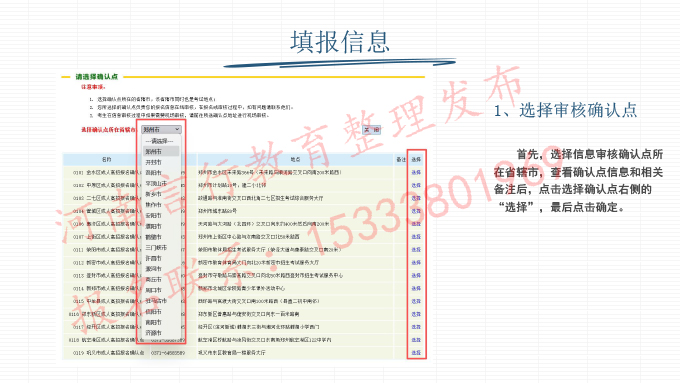Click the 填报信息 slide title
The width and height of the screenshot is (680, 383).
(340, 42)
